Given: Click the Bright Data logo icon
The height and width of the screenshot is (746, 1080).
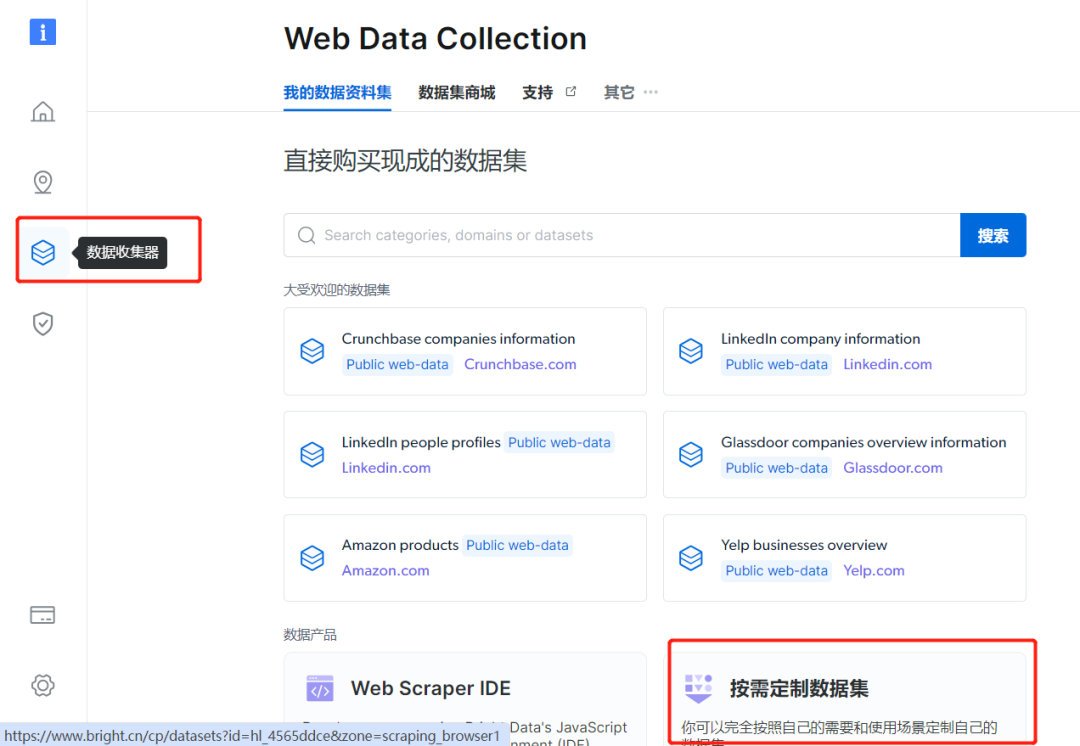Looking at the screenshot, I should click(43, 32).
